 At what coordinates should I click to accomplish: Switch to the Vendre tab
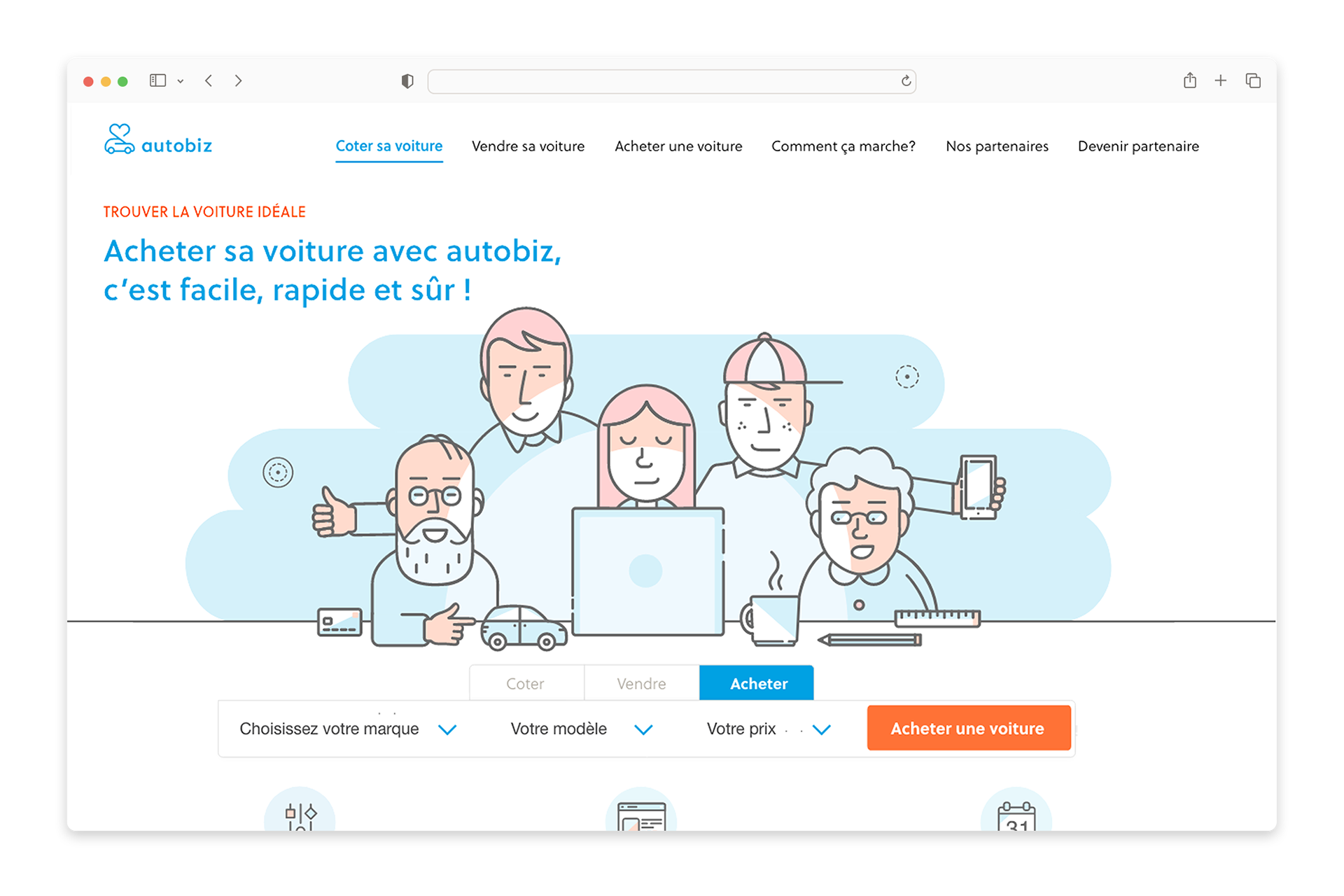641,683
